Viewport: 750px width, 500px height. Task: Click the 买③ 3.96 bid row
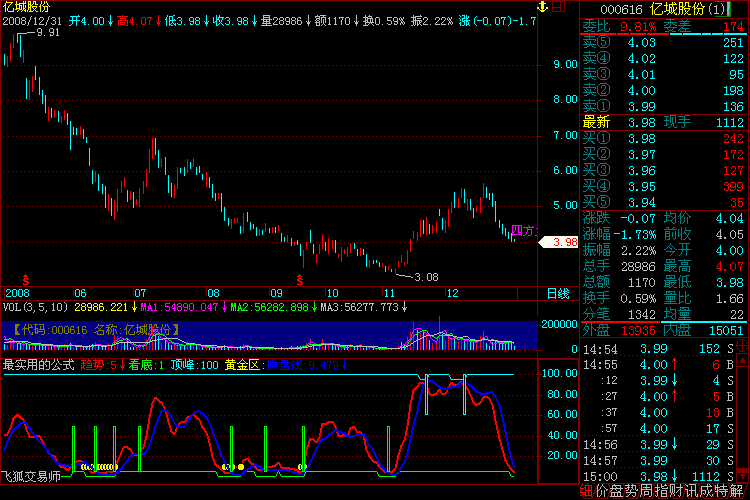coord(663,171)
